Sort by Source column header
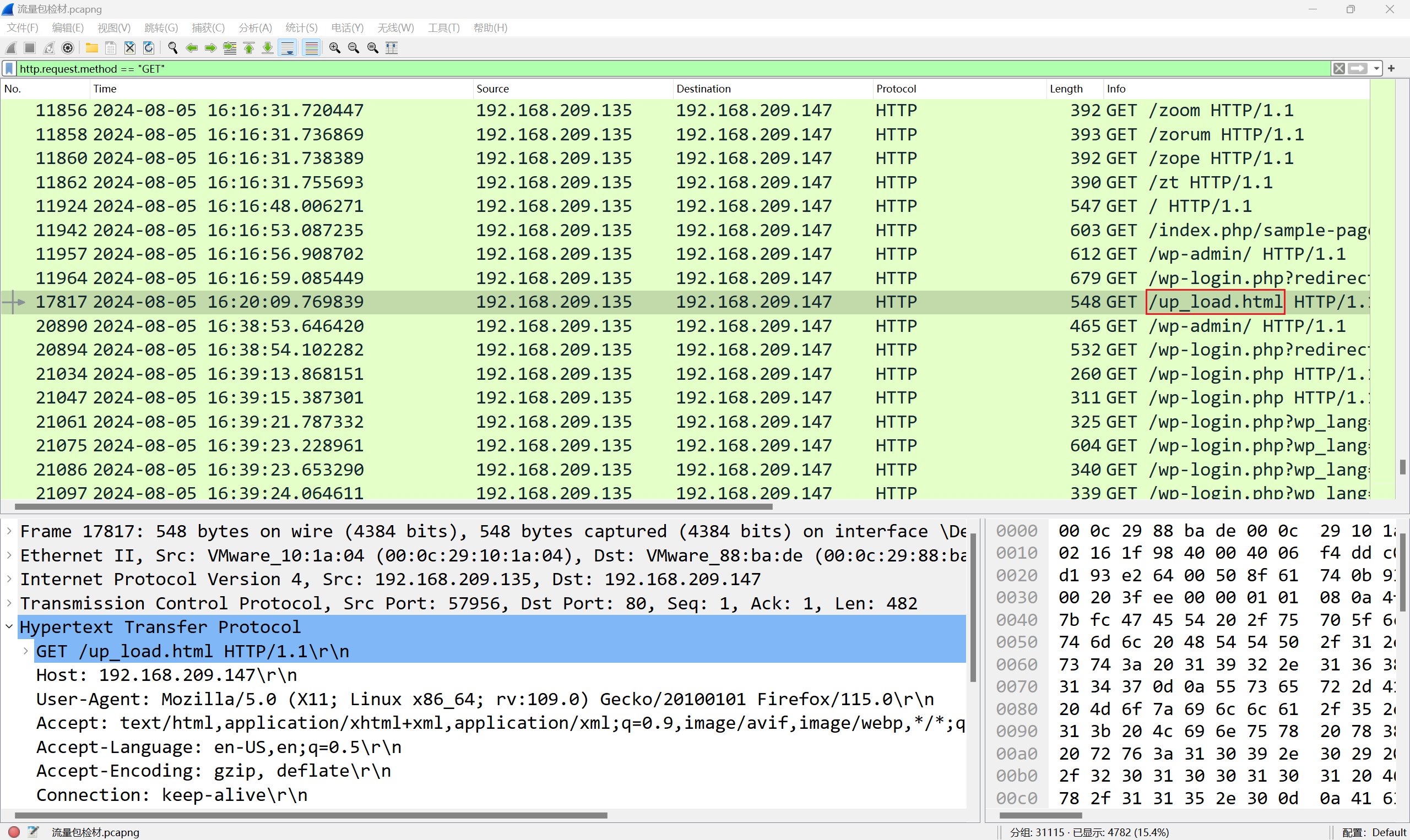This screenshot has height=840, width=1410. click(573, 89)
